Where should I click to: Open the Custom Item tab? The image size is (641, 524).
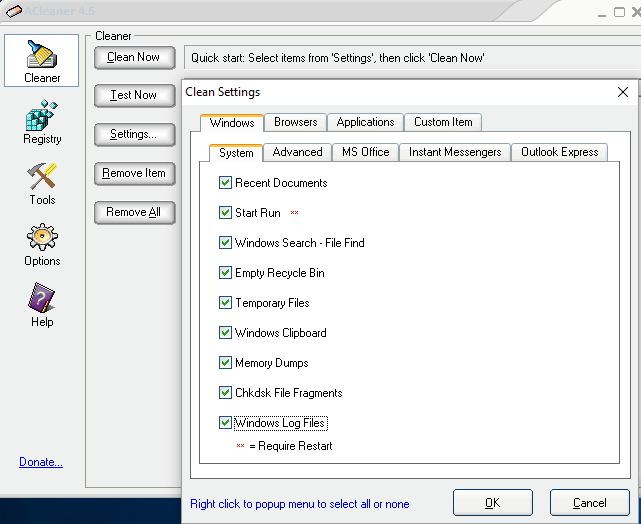443,122
